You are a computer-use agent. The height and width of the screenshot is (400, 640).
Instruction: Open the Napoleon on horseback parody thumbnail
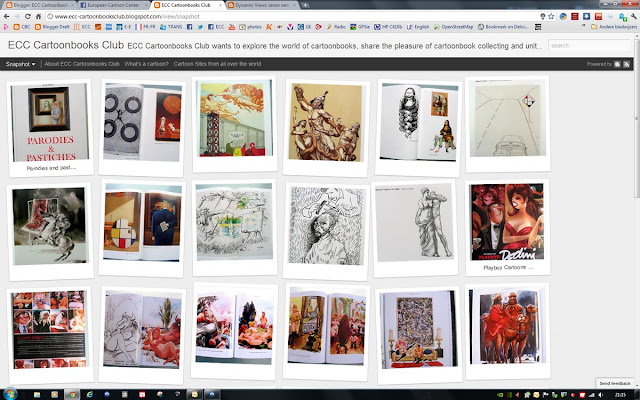(49, 231)
